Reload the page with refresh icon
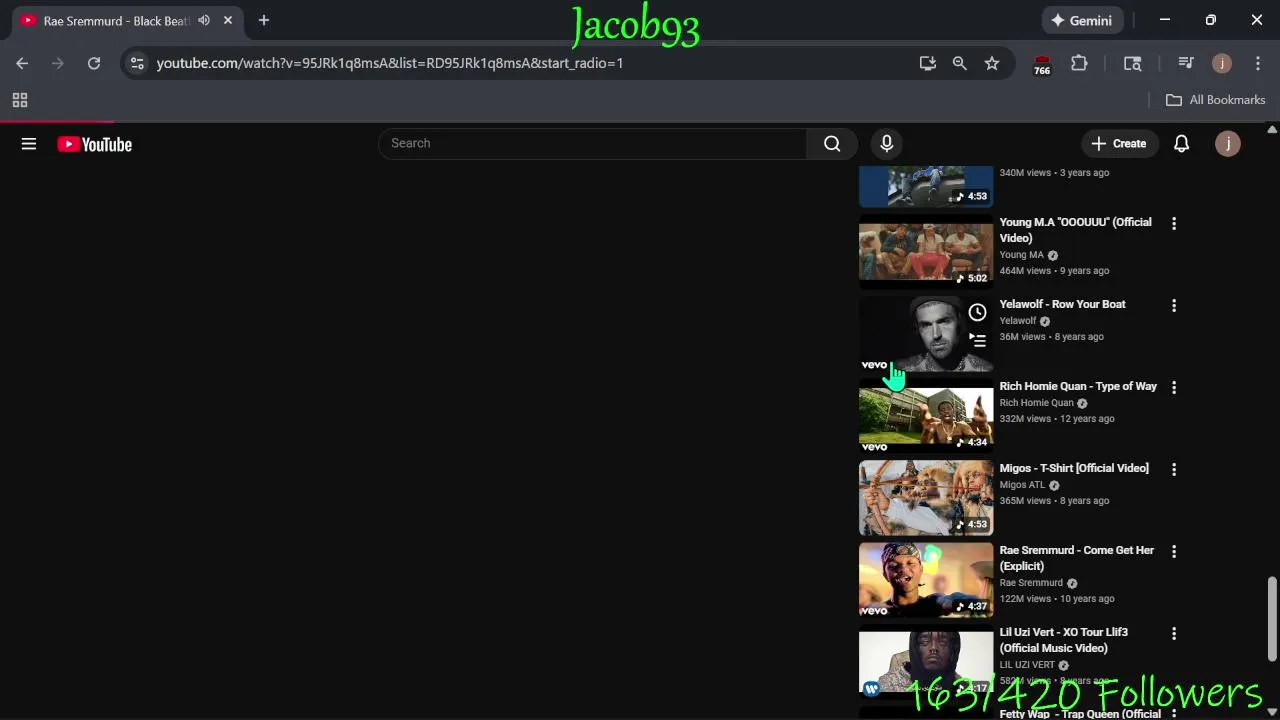This screenshot has width=1280, height=720. [x=94, y=63]
